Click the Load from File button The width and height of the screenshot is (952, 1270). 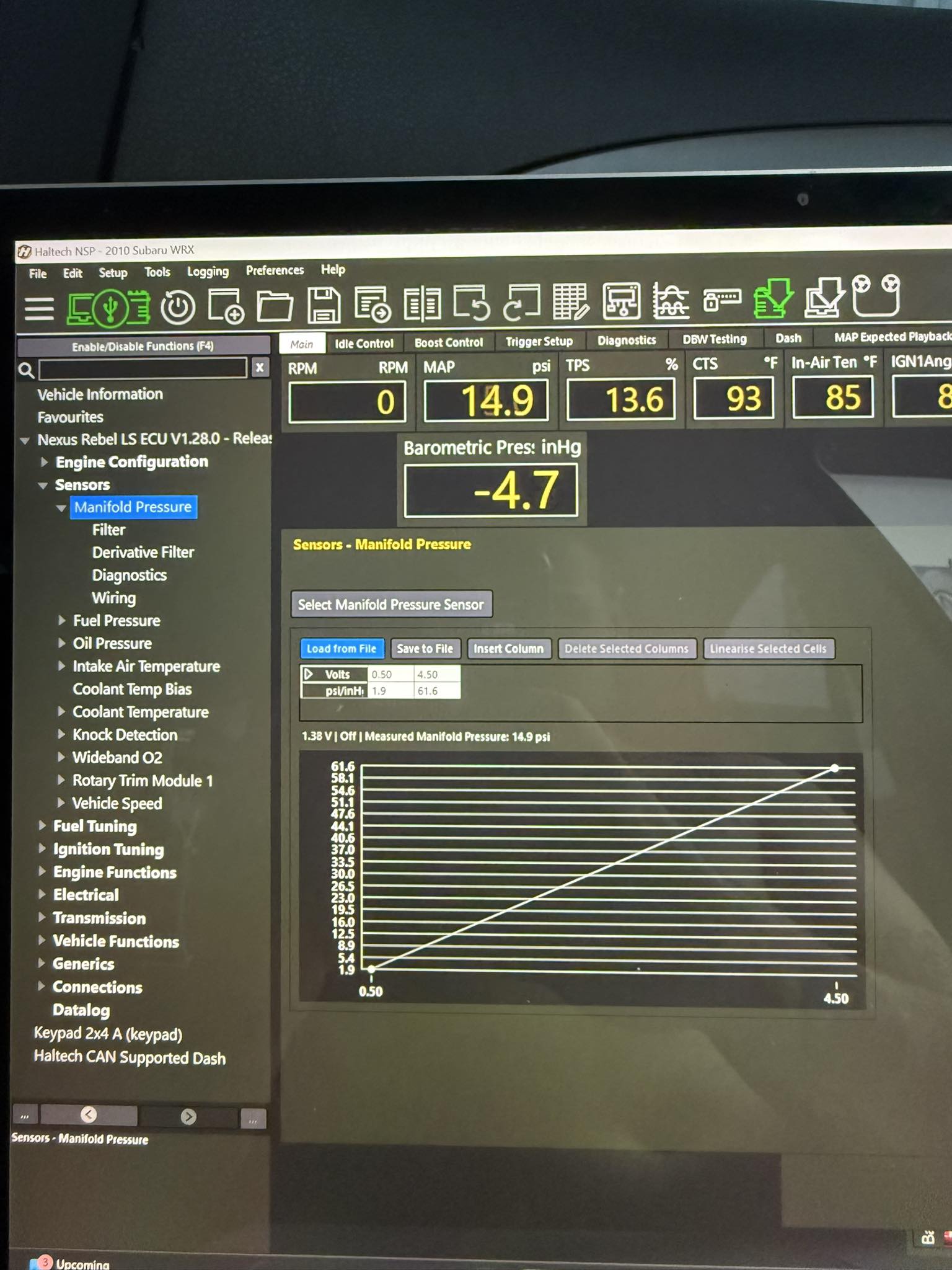click(342, 649)
